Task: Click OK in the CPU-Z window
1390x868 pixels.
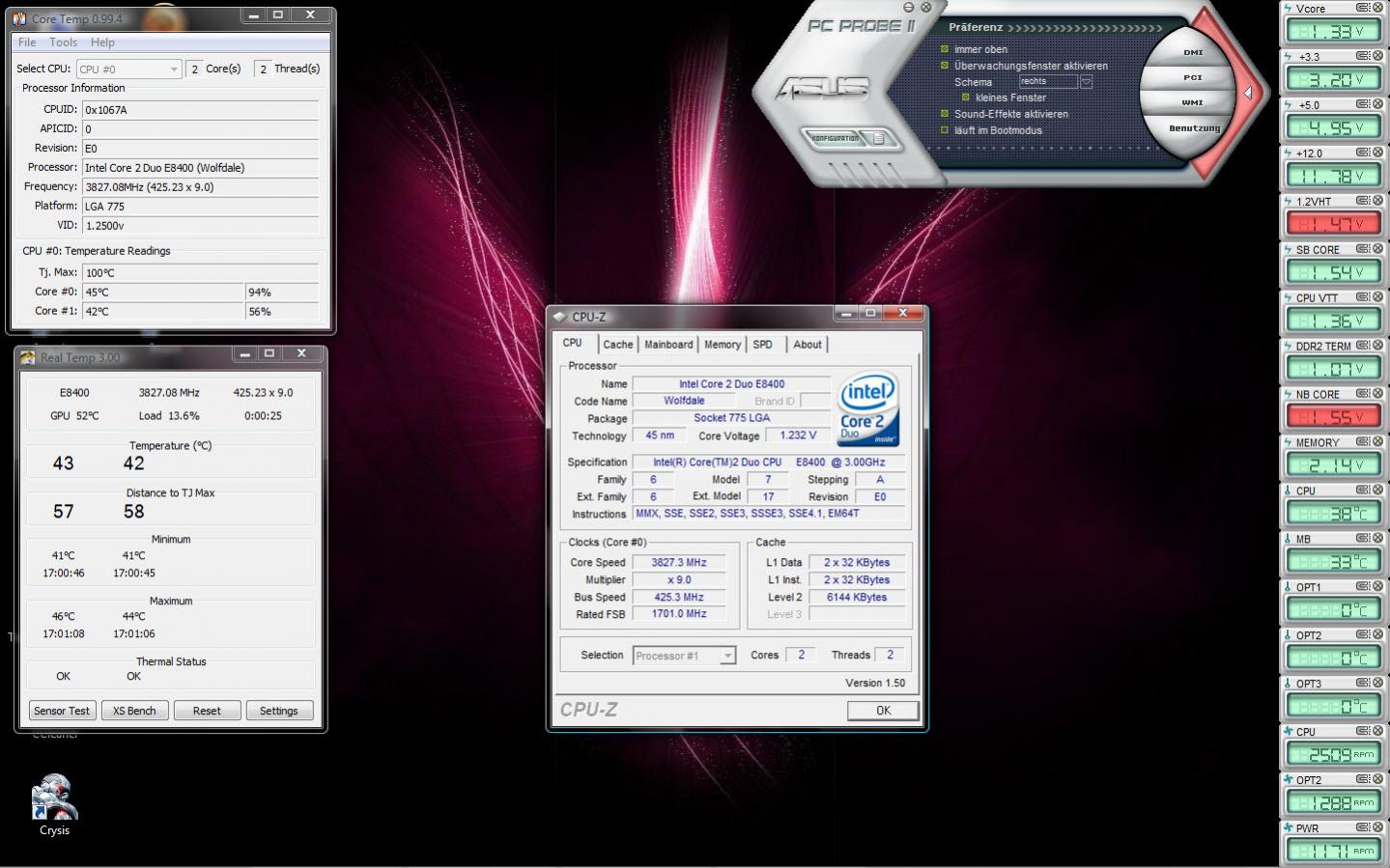Action: pyautogui.click(x=883, y=711)
